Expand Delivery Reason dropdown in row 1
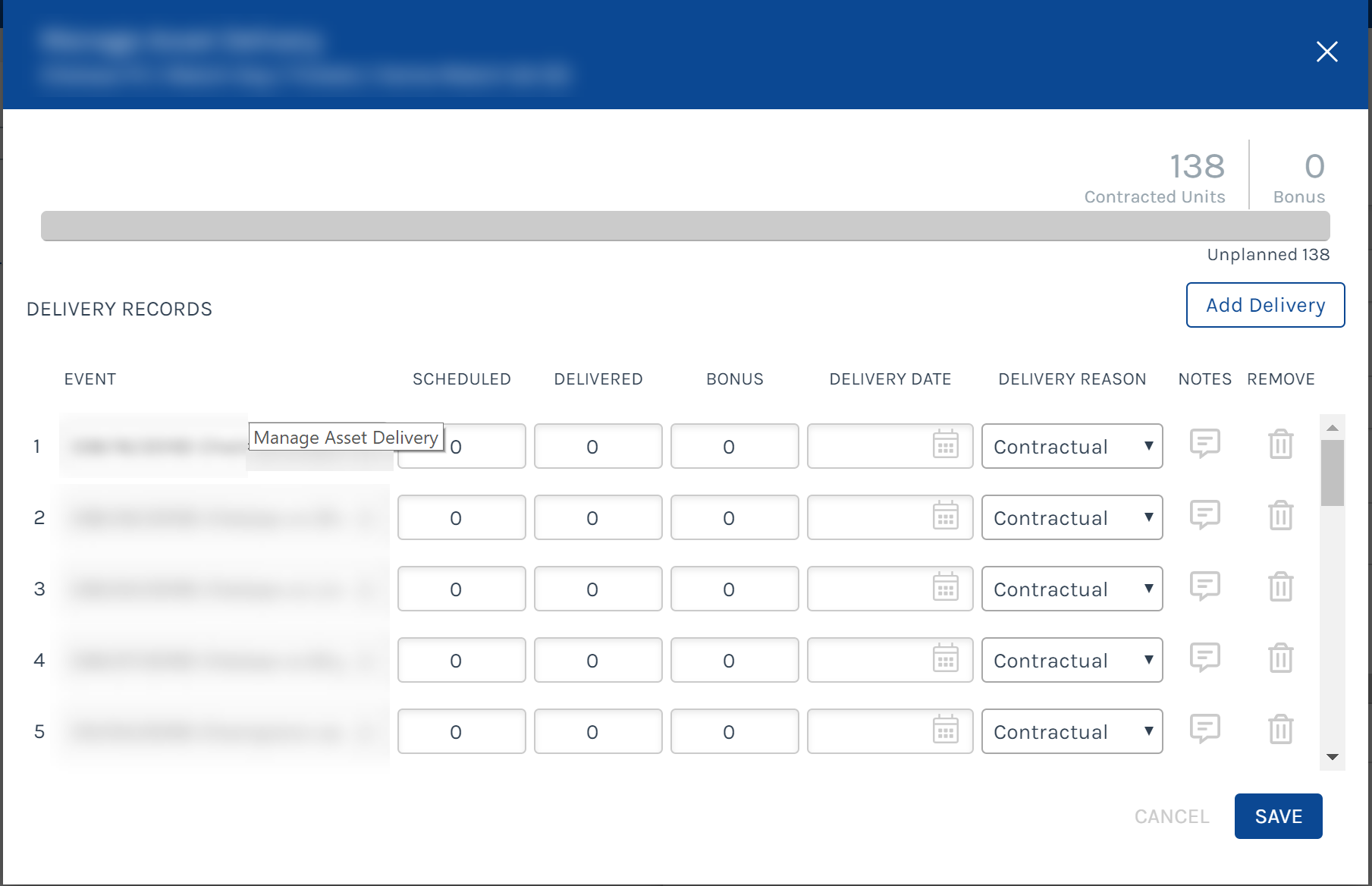Viewport: 1372px width, 886px height. [1072, 446]
